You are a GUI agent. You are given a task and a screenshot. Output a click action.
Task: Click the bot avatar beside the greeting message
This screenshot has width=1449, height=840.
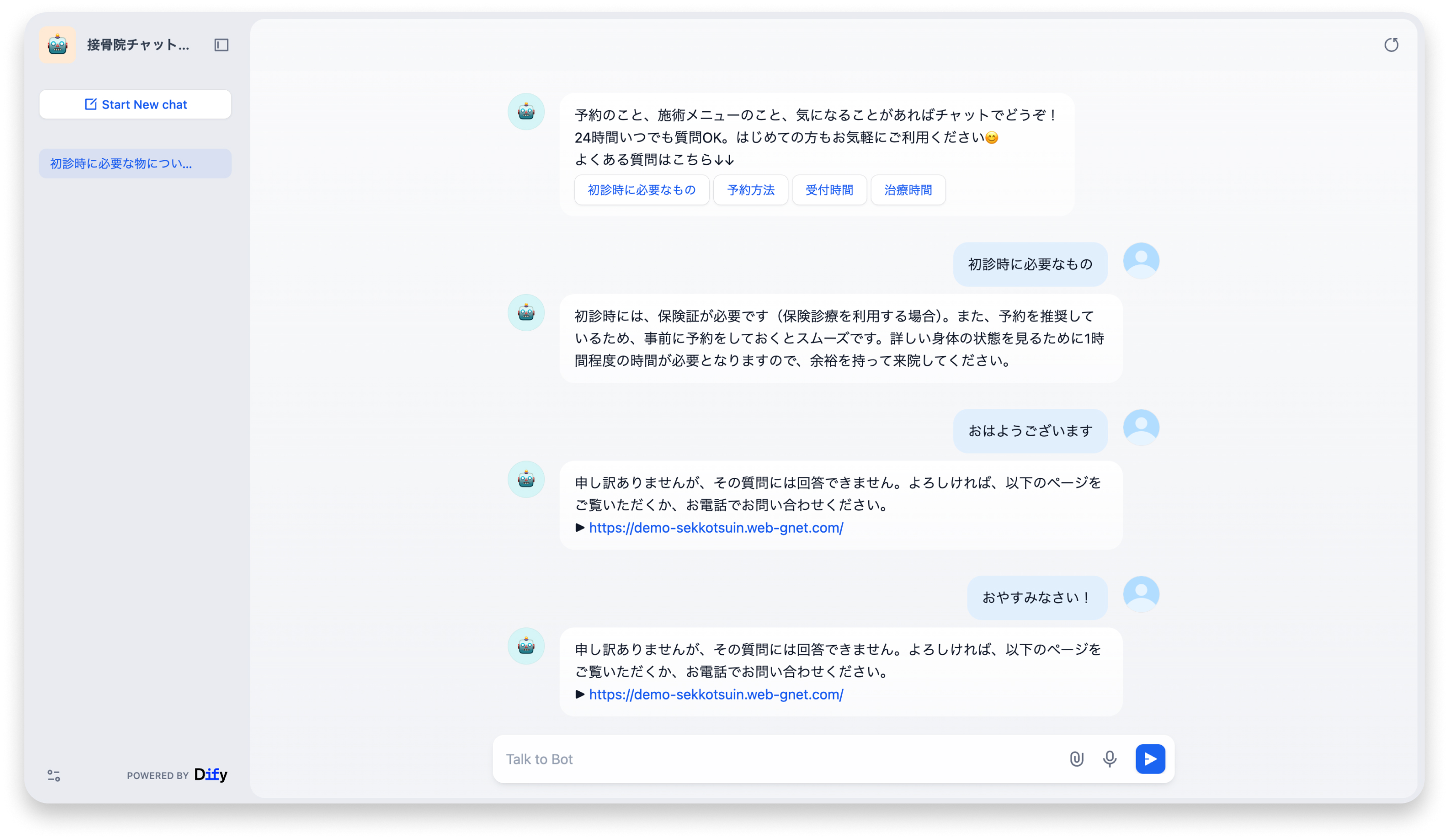click(526, 112)
